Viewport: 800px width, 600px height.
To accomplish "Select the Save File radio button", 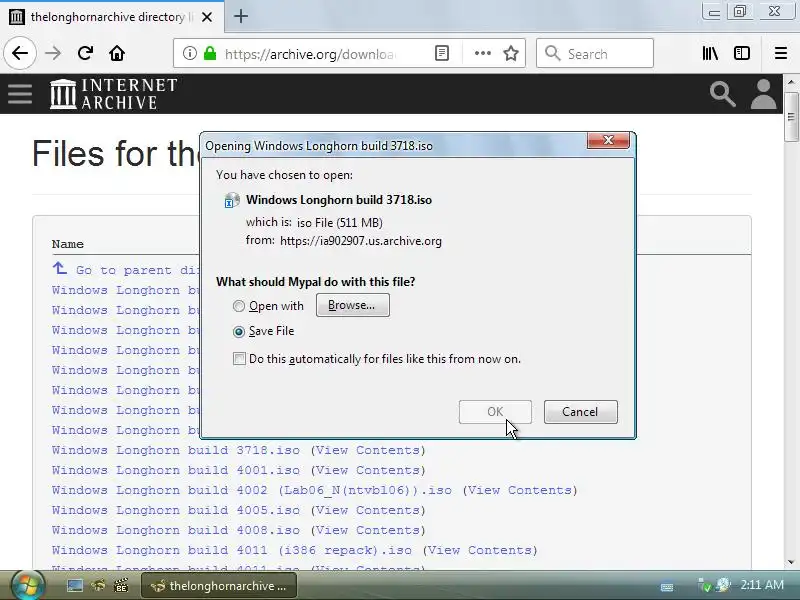I will click(238, 332).
